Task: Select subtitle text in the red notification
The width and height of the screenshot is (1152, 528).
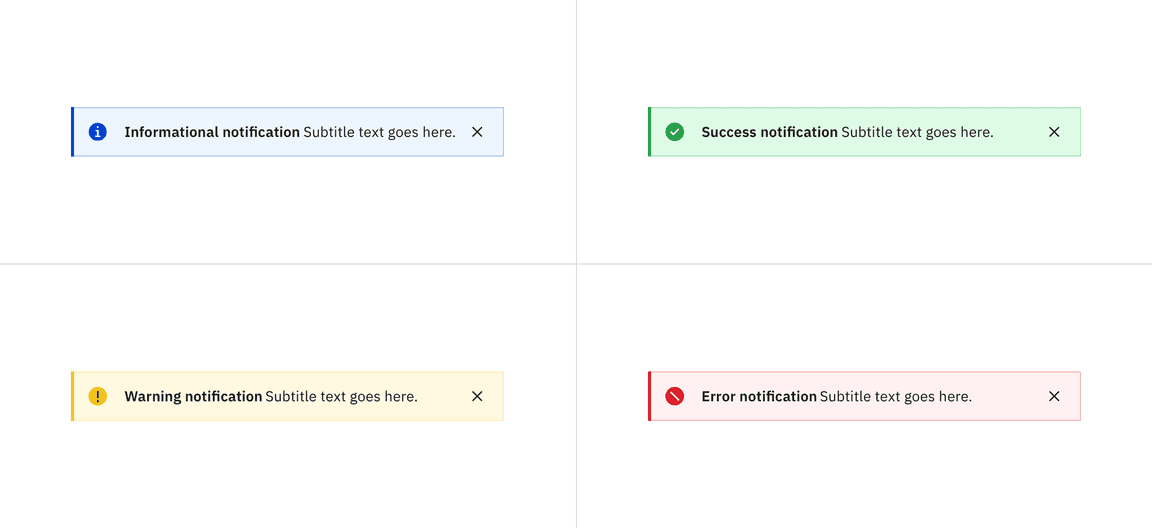Action: (x=895, y=396)
